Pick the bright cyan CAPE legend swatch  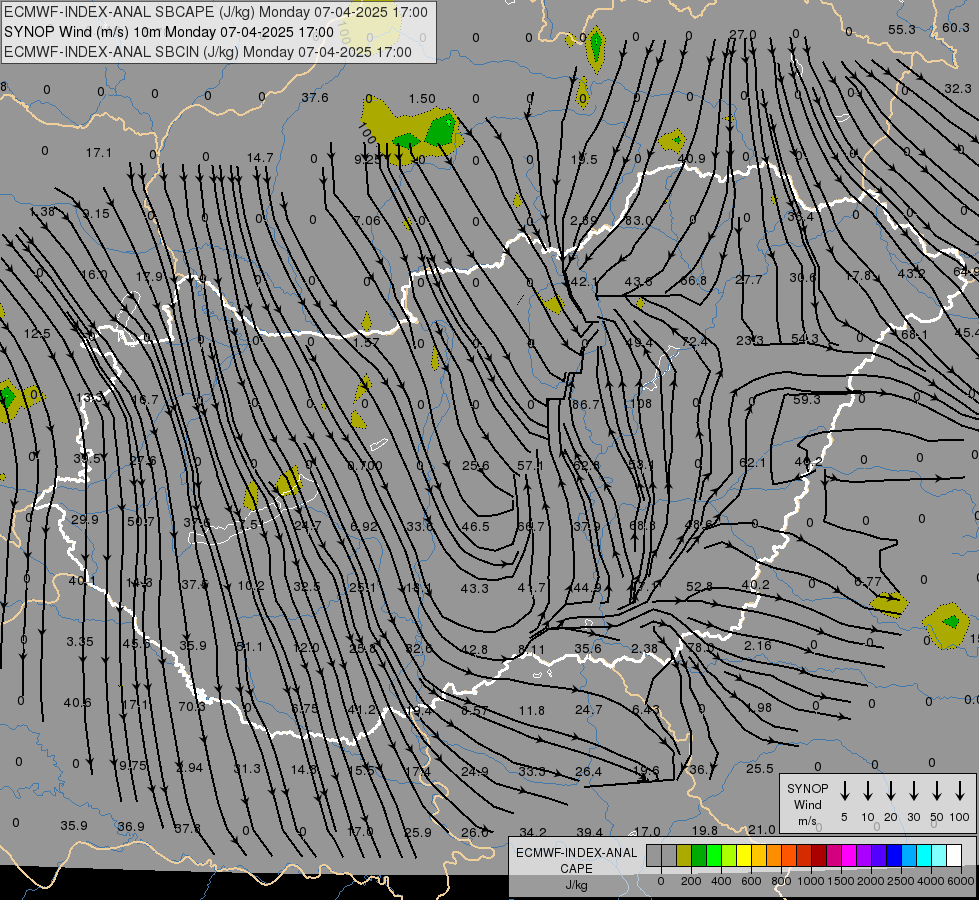point(923,856)
